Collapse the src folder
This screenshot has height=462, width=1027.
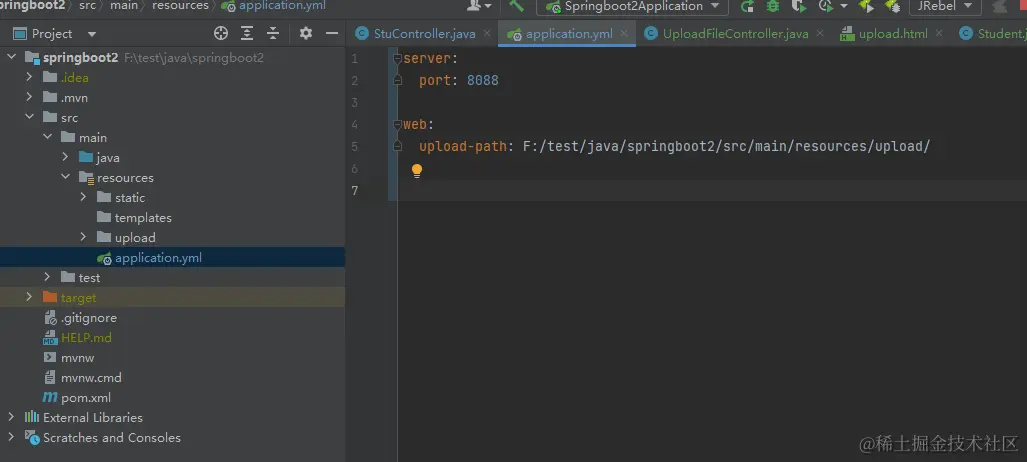coord(29,117)
